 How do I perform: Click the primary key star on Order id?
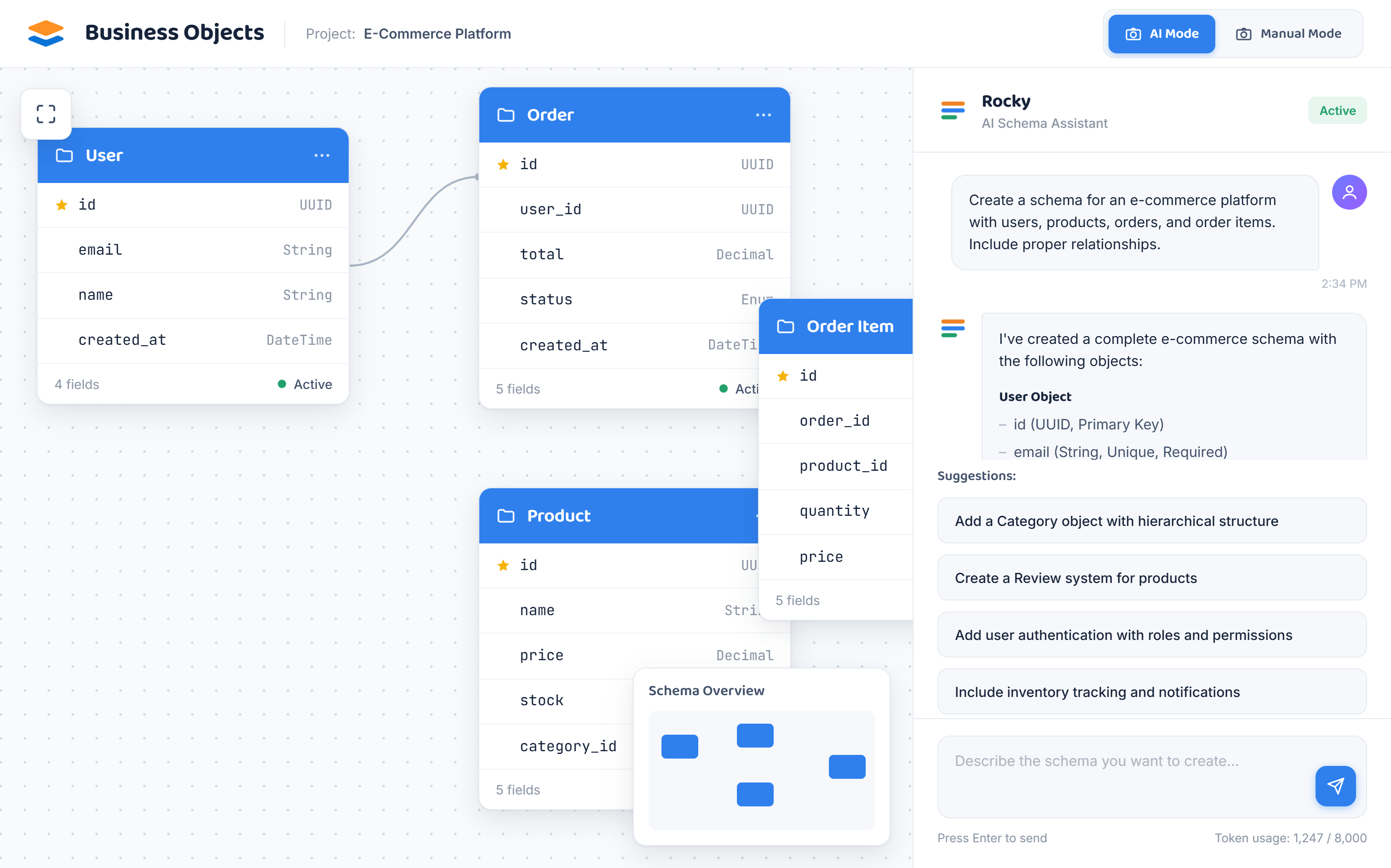(x=503, y=164)
